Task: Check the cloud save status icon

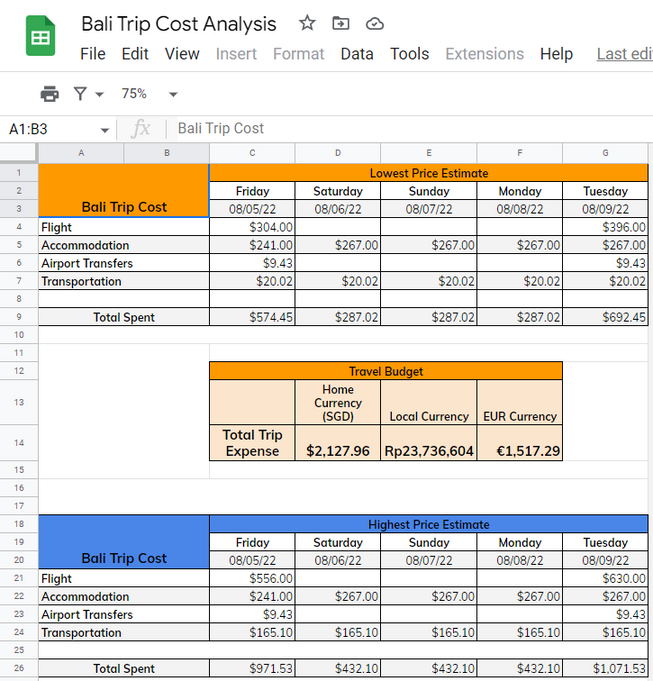Action: click(374, 23)
